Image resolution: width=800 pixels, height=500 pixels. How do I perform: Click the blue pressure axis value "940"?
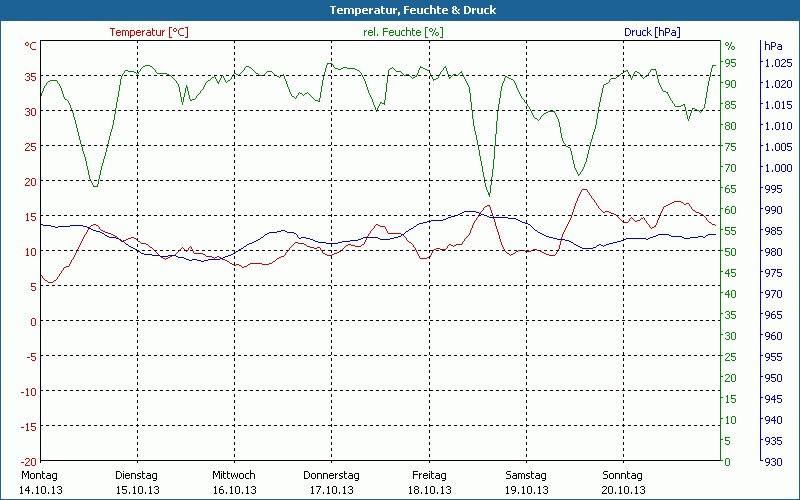pyautogui.click(x=773, y=420)
